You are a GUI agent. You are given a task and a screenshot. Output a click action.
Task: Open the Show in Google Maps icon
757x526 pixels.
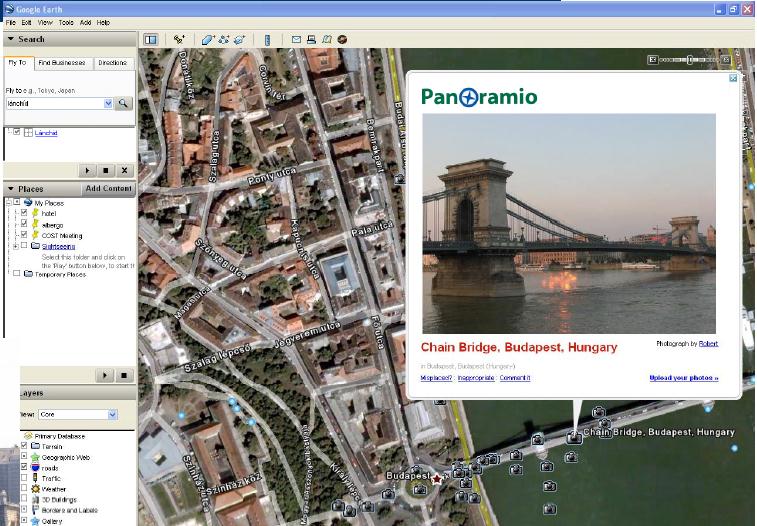[327, 40]
